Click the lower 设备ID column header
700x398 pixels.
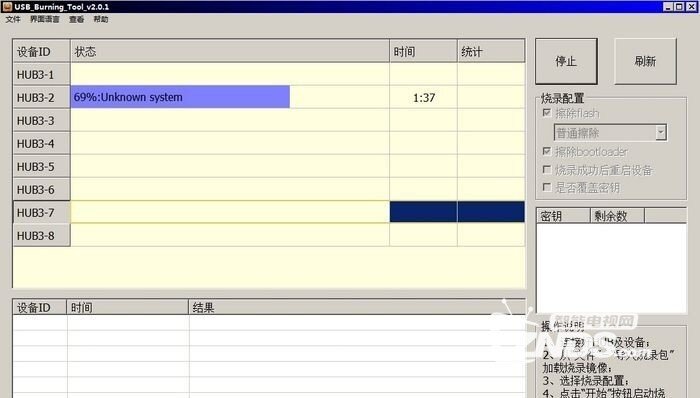(40, 307)
